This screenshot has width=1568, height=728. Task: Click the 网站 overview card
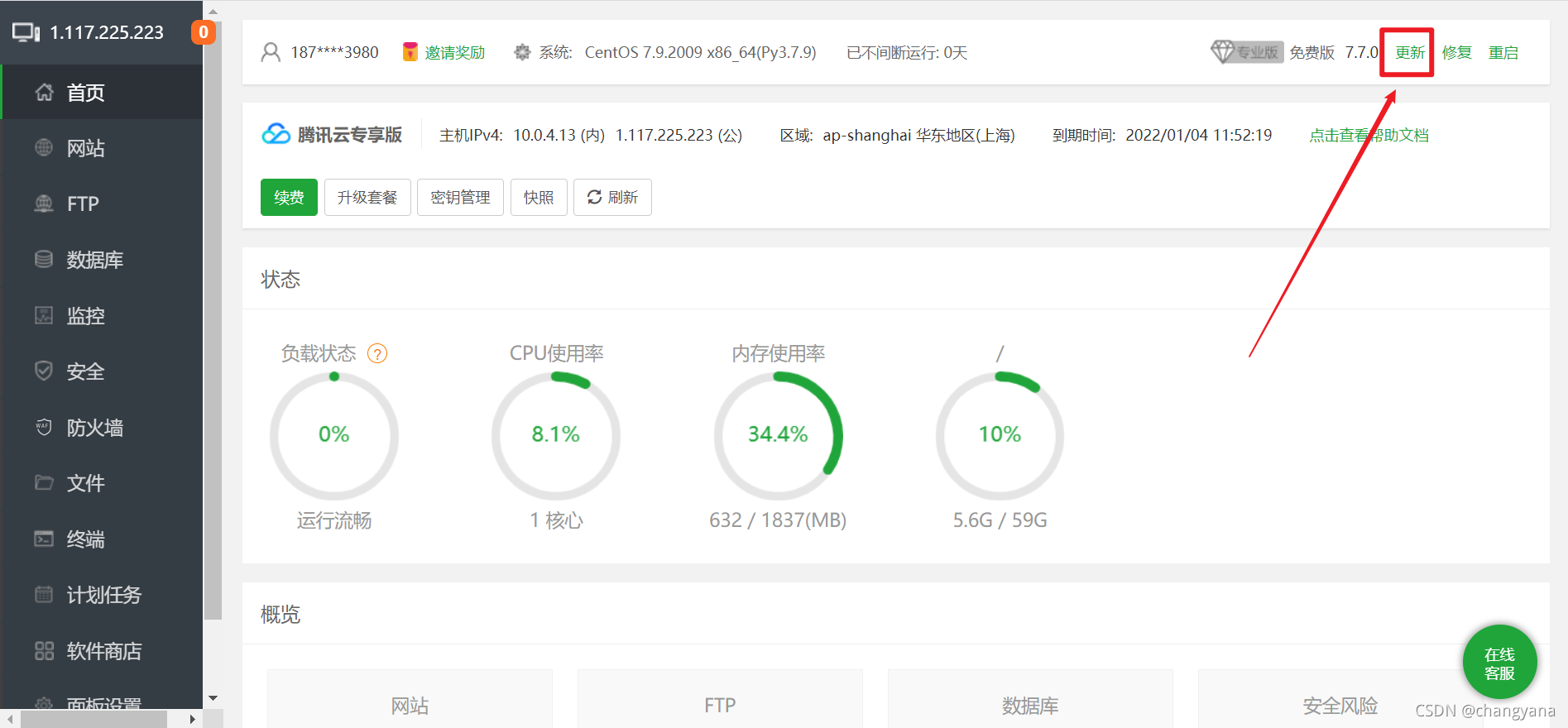coord(410,699)
